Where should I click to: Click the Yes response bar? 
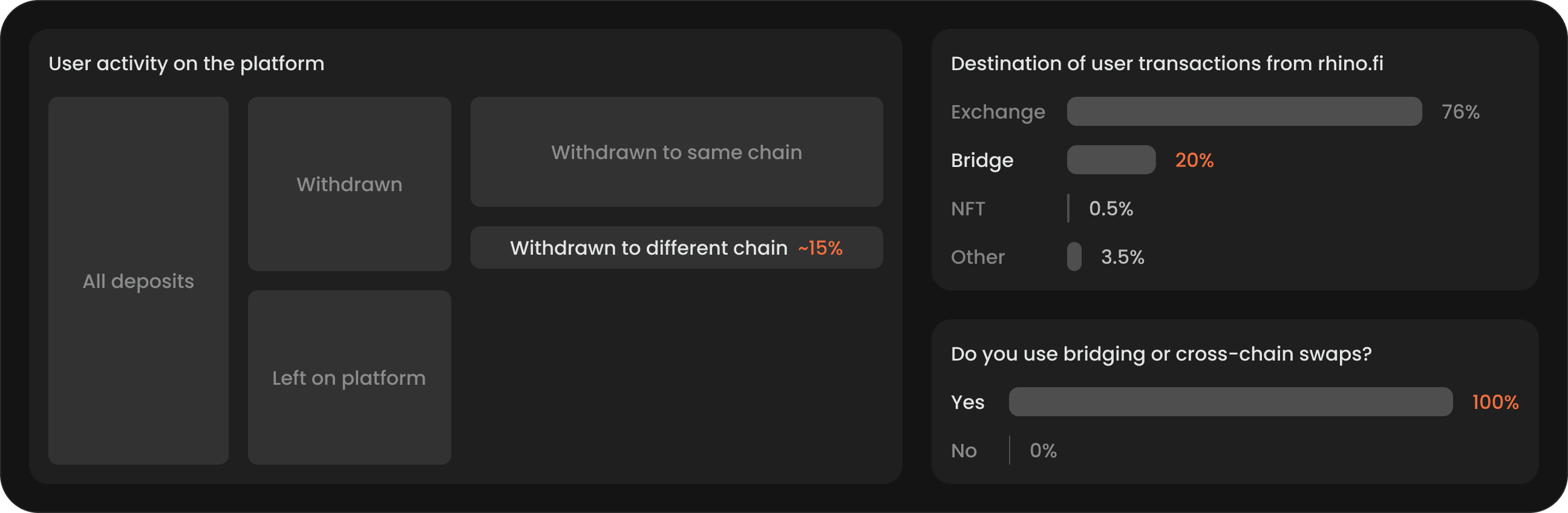click(x=1230, y=402)
